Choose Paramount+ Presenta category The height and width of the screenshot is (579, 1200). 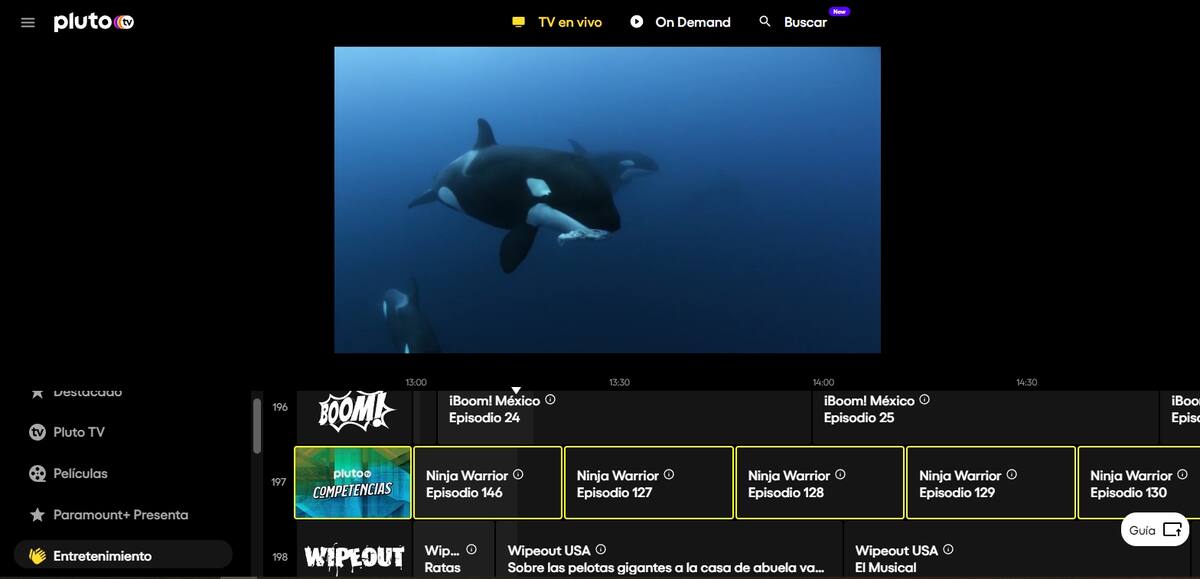[120, 515]
